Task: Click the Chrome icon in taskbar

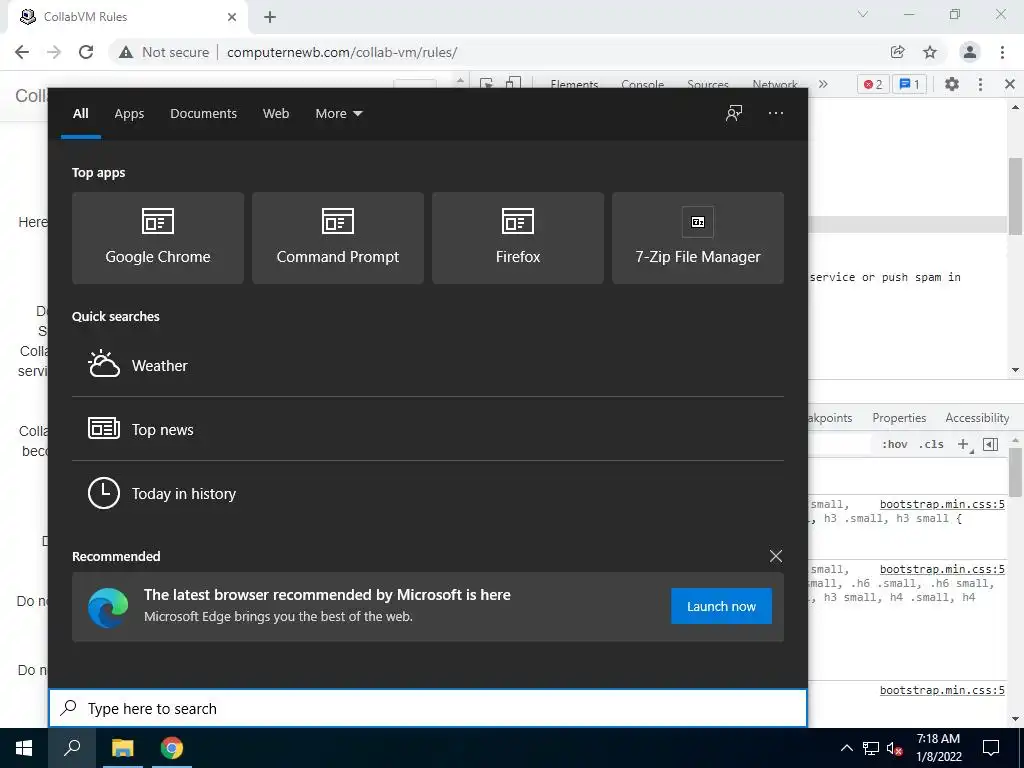Action: pyautogui.click(x=172, y=748)
